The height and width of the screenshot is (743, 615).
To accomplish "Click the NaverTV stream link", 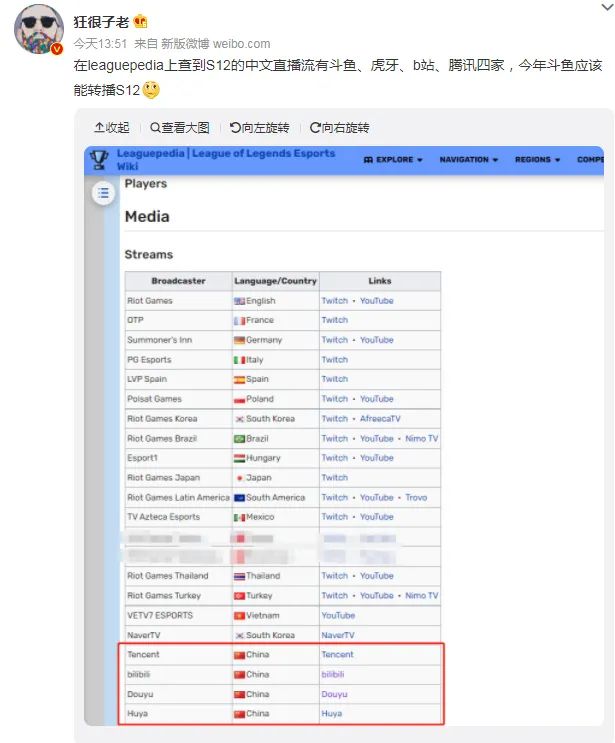I will [338, 635].
